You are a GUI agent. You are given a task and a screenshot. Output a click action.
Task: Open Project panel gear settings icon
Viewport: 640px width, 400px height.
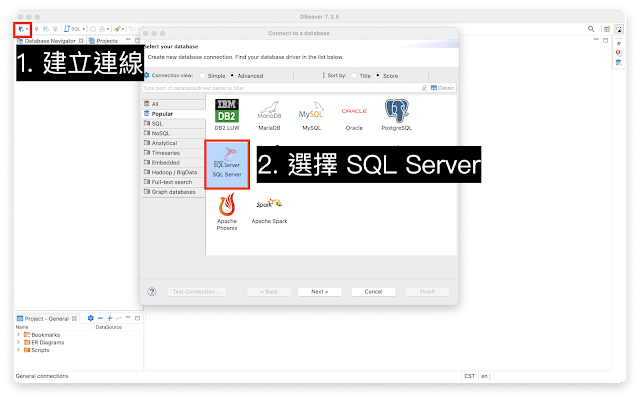[91, 318]
